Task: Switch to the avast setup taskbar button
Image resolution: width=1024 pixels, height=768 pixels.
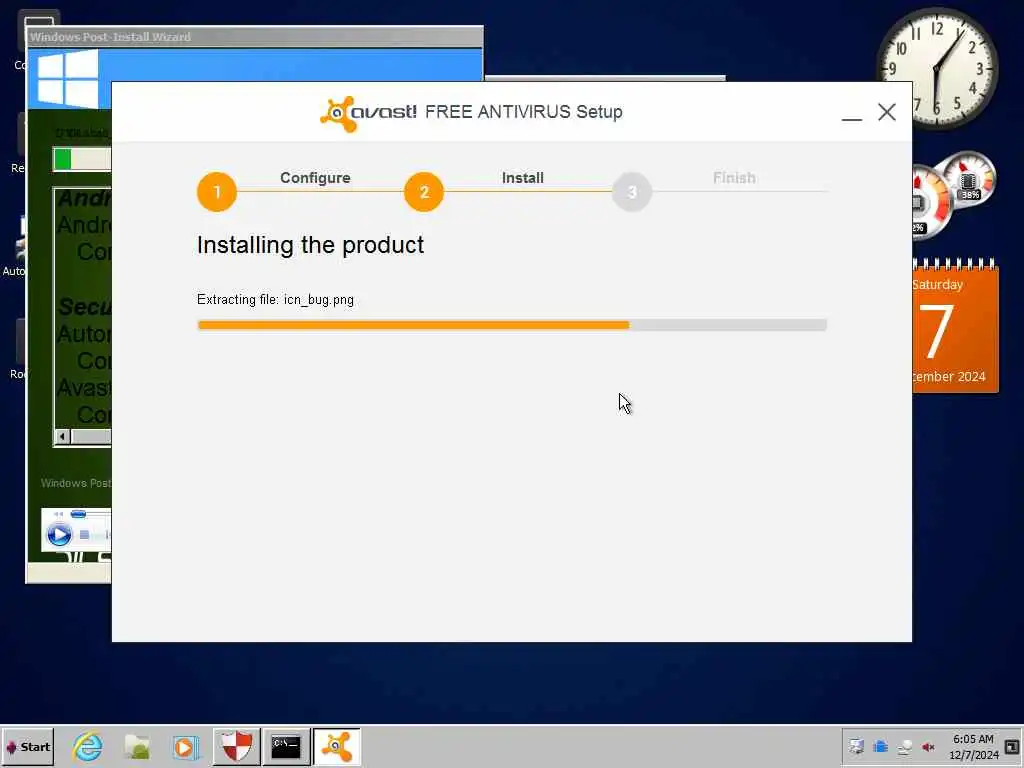Action: click(x=336, y=747)
